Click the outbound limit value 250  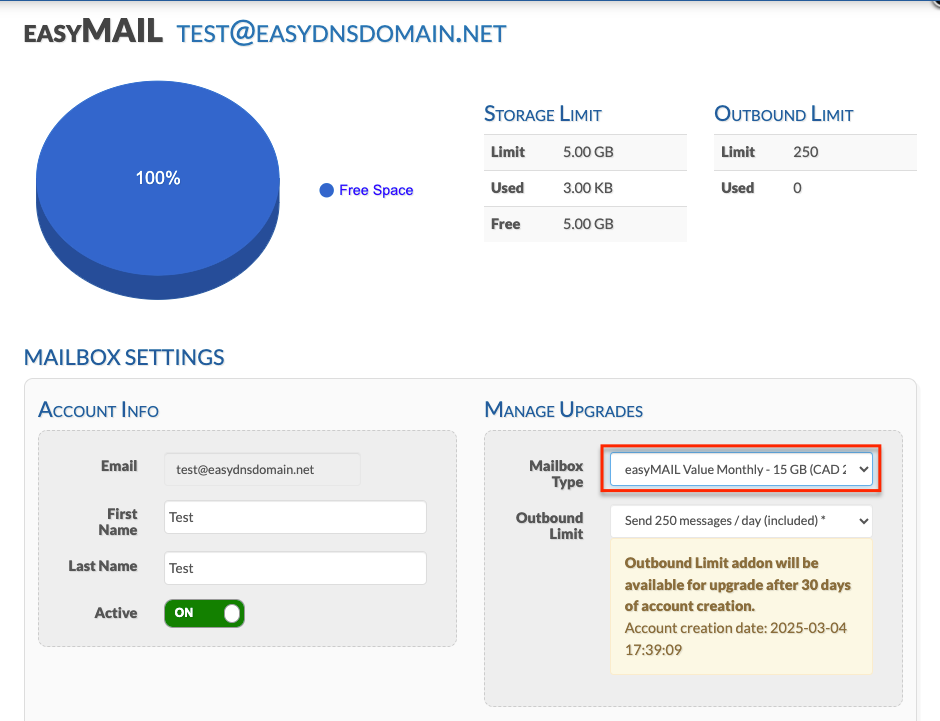coord(805,152)
